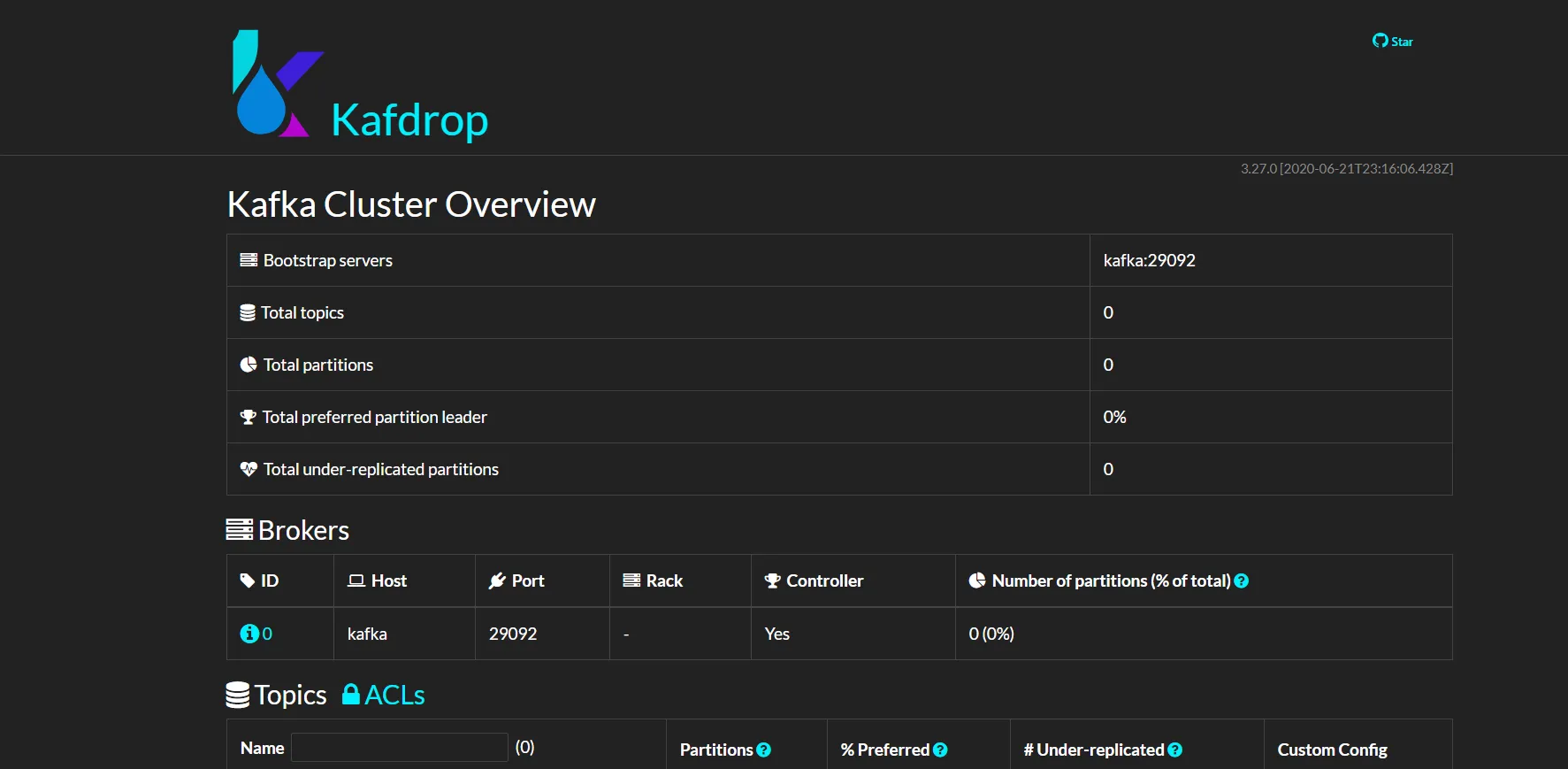Star the project via GitHub Star button

pos(1392,42)
